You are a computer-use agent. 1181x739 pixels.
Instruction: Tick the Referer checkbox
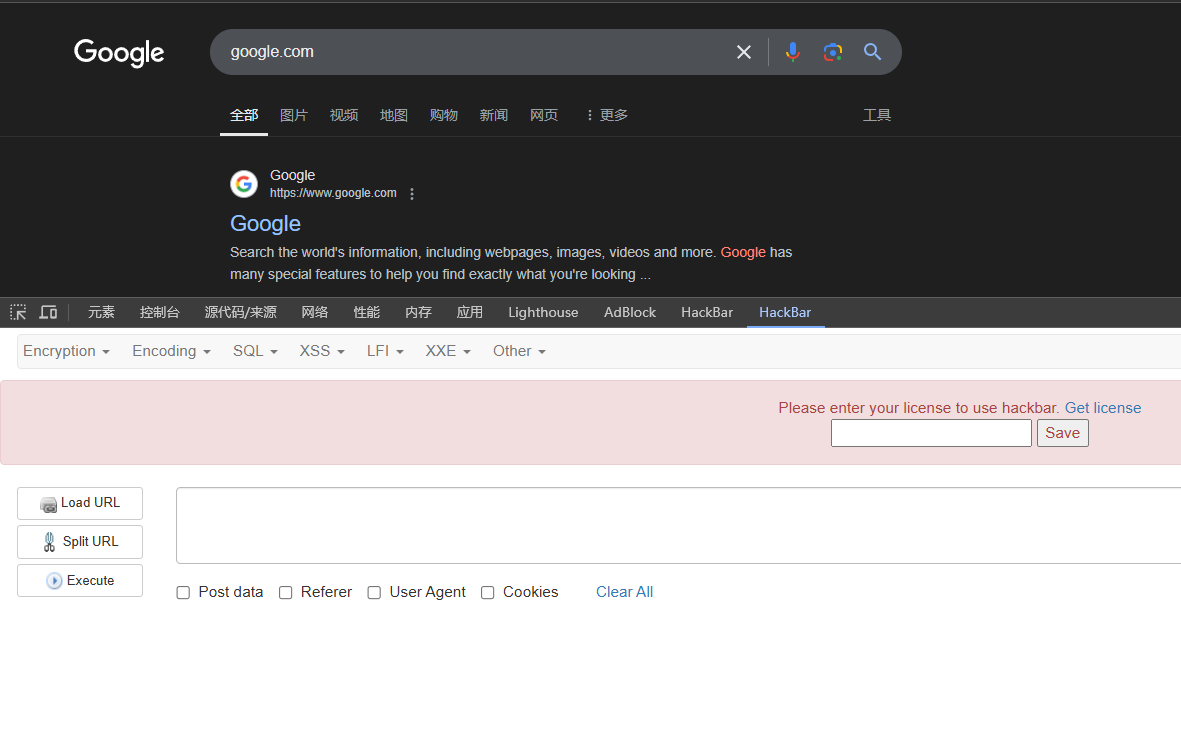click(285, 593)
